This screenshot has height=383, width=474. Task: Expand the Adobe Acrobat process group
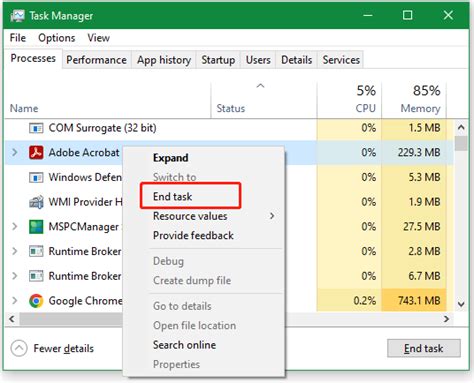tap(15, 153)
